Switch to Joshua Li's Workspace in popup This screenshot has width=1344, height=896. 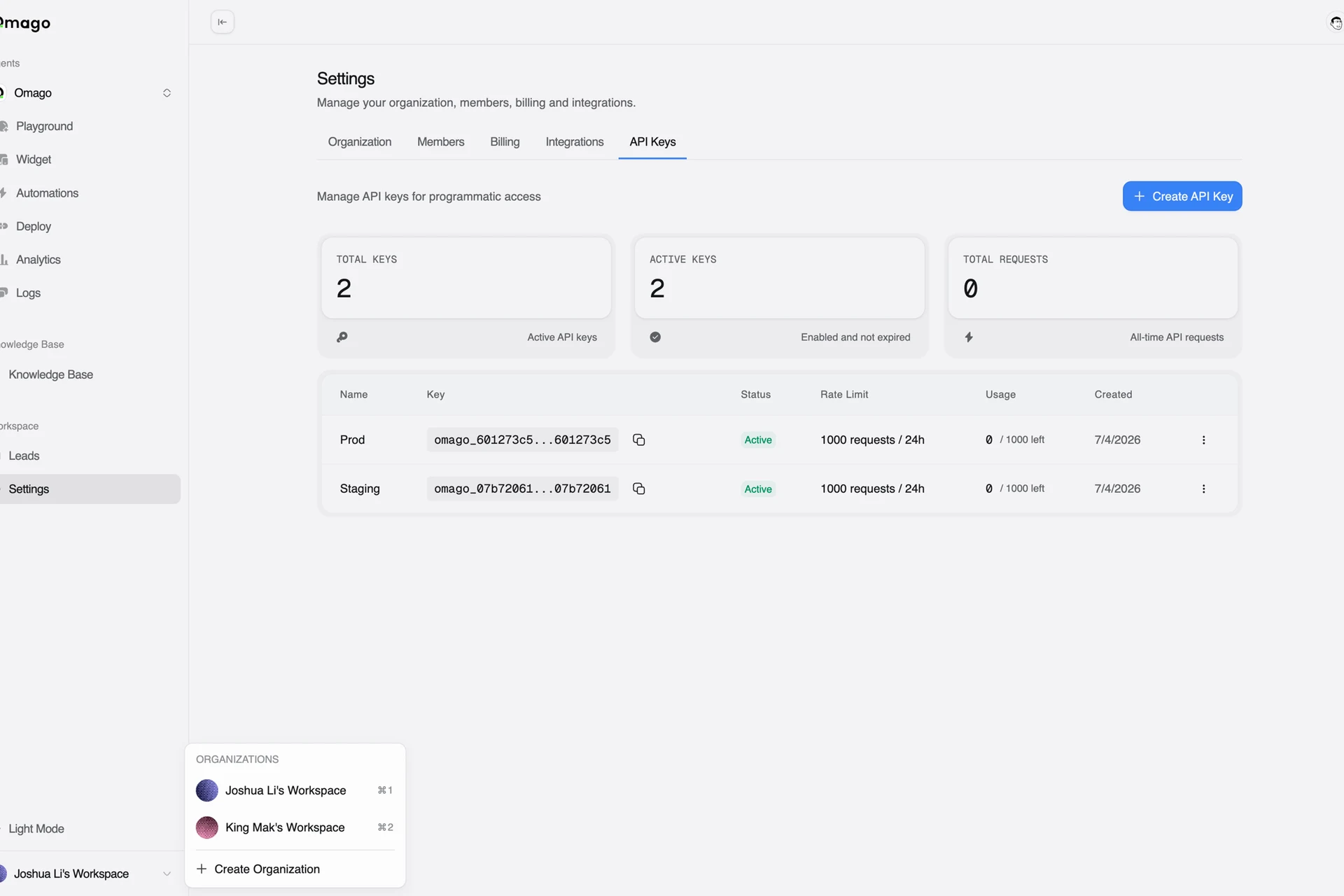tap(295, 790)
